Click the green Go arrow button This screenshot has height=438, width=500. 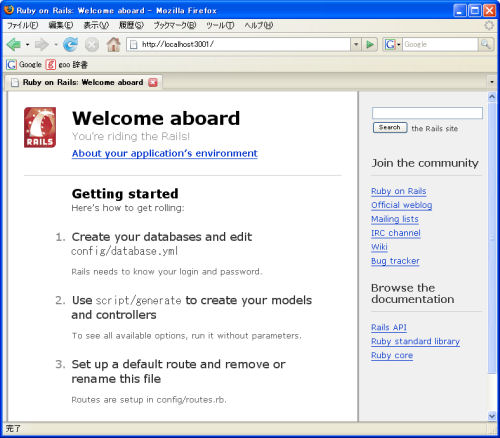point(370,44)
